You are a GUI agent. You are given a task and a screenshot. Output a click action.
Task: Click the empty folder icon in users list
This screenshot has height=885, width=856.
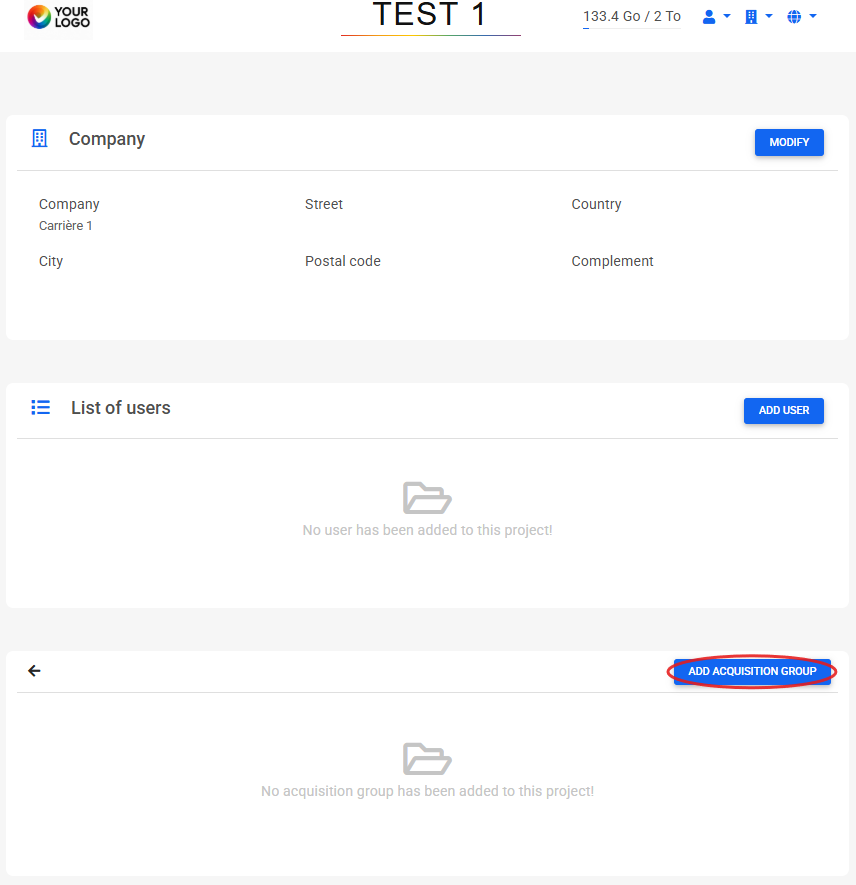tap(427, 497)
